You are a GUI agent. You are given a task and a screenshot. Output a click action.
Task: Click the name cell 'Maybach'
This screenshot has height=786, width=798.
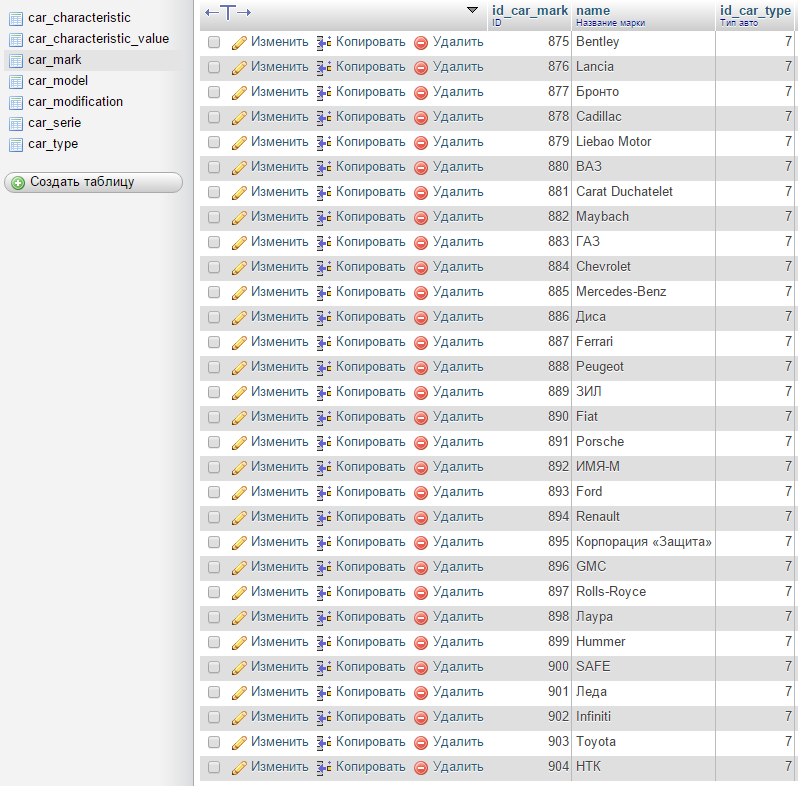click(x=603, y=217)
